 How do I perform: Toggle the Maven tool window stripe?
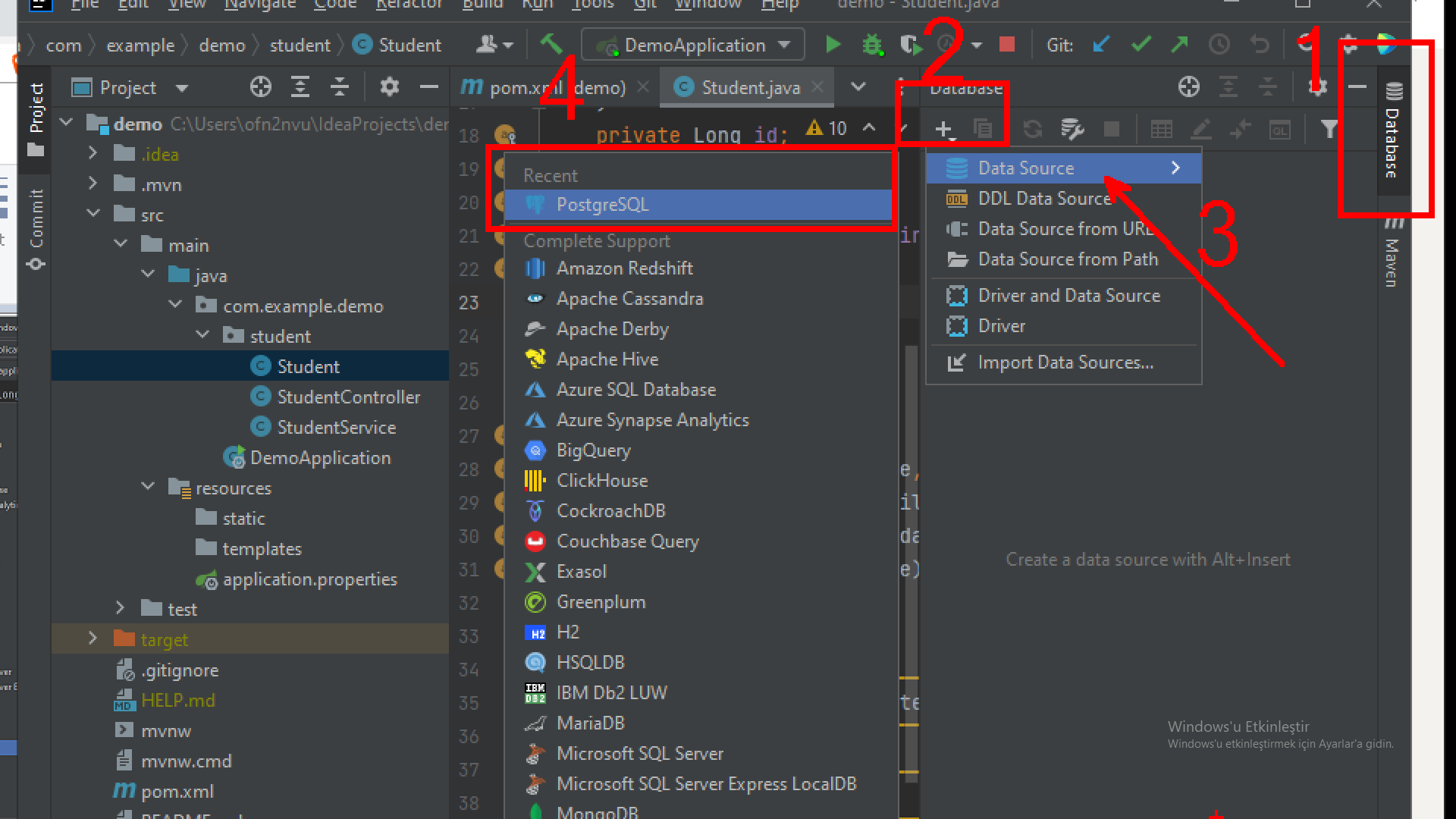[1393, 256]
